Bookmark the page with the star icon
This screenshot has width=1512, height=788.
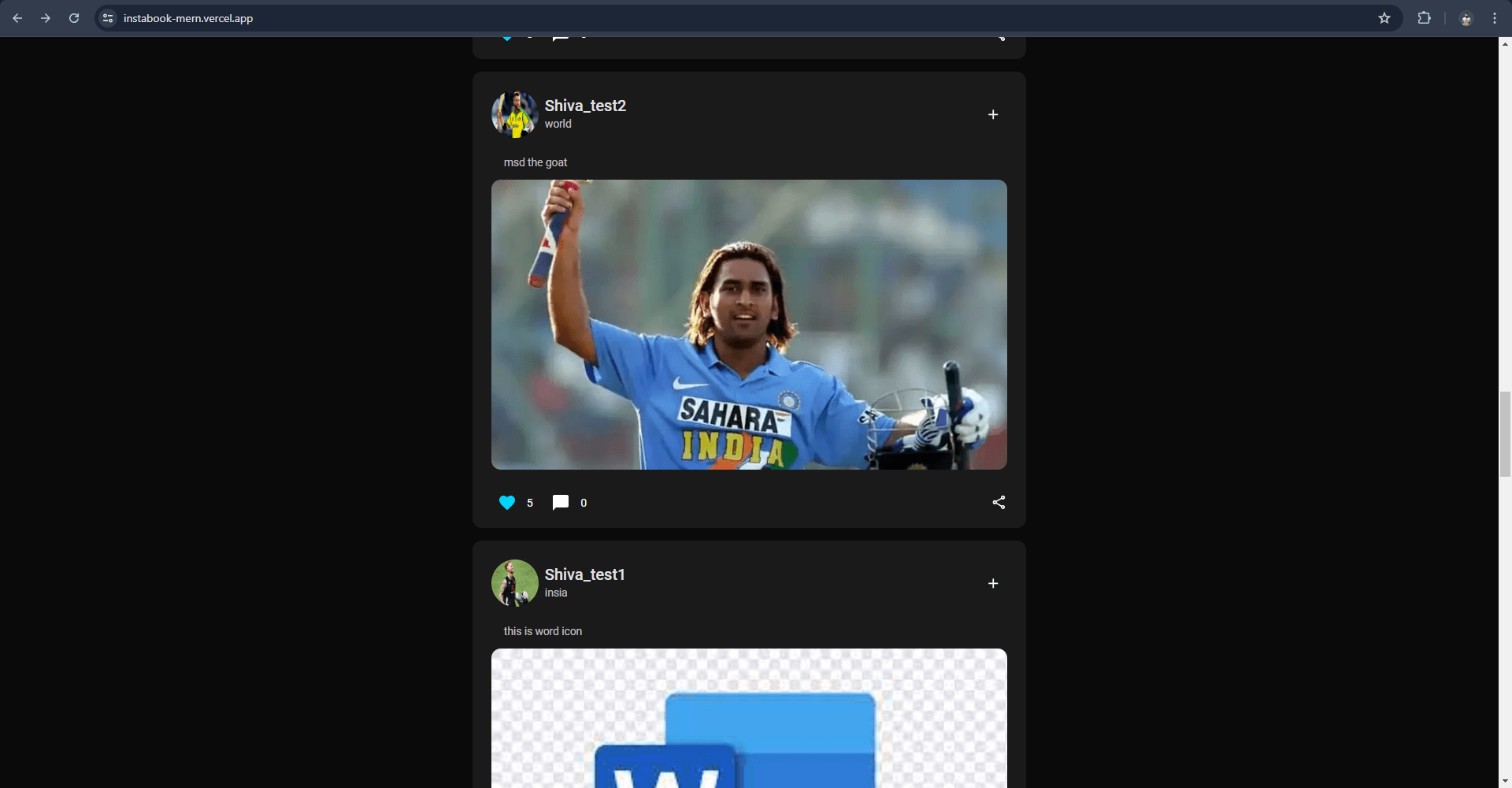pos(1385,17)
